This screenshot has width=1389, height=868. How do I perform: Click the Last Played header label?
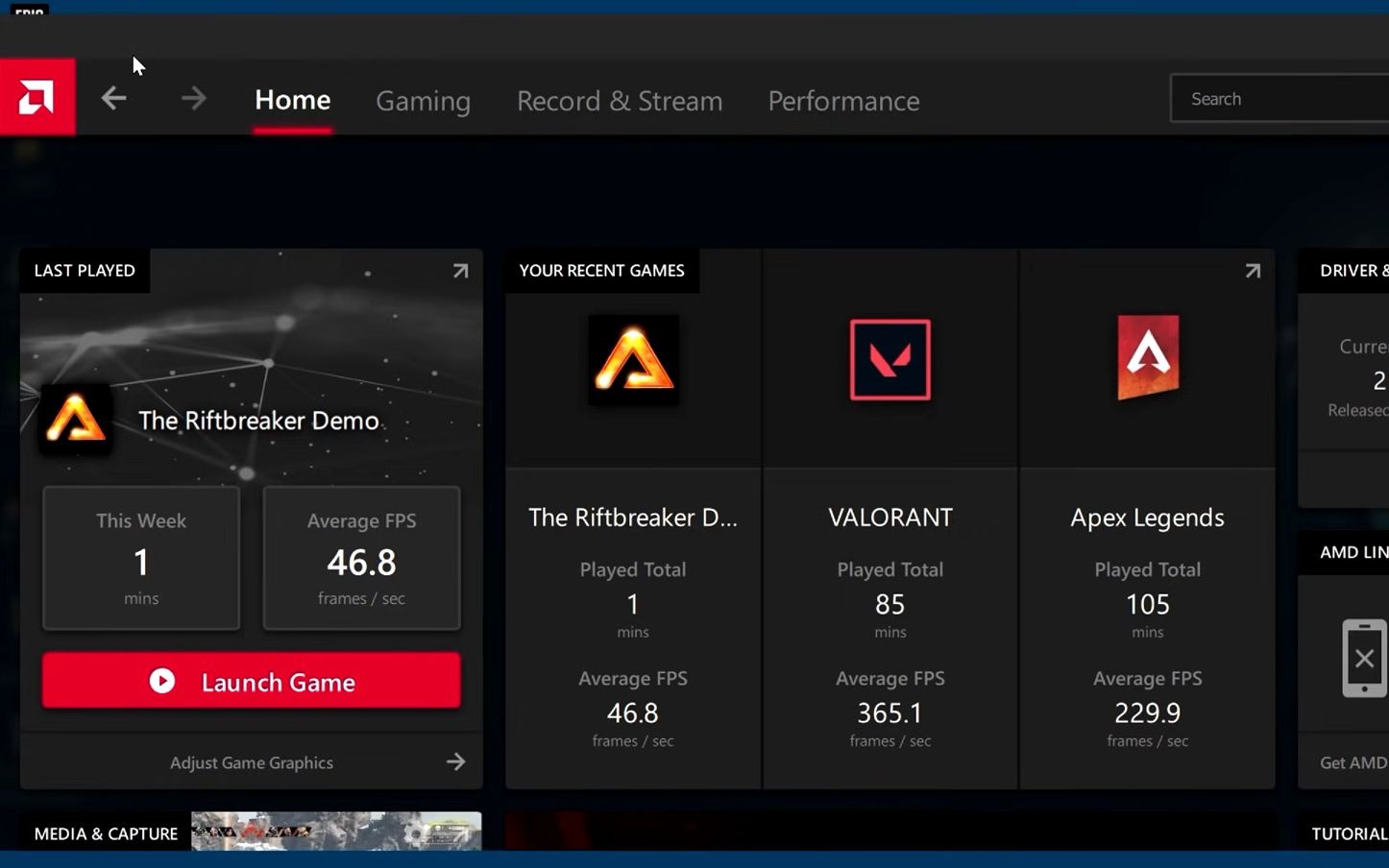85,271
